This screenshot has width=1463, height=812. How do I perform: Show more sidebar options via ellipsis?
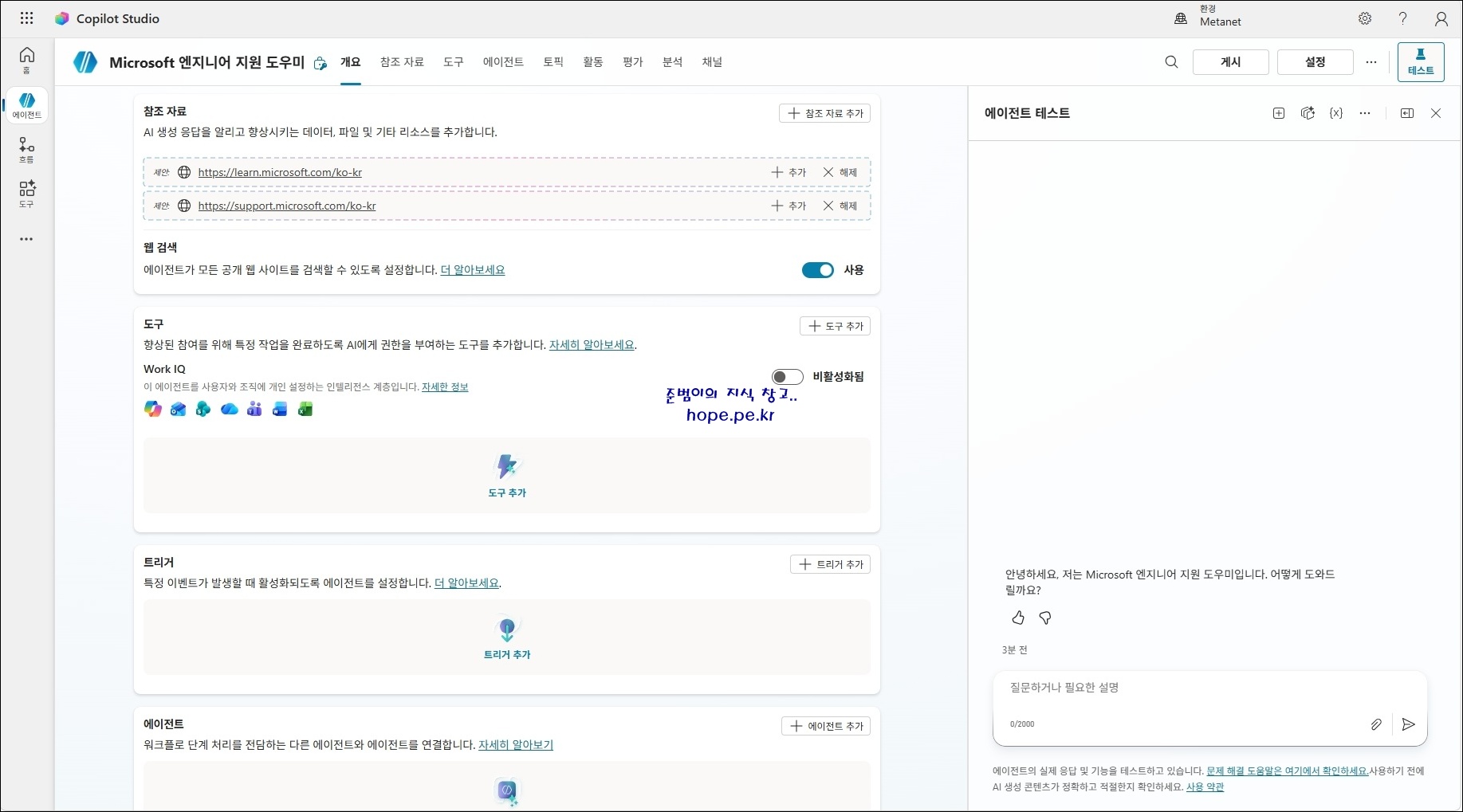pyautogui.click(x=27, y=239)
